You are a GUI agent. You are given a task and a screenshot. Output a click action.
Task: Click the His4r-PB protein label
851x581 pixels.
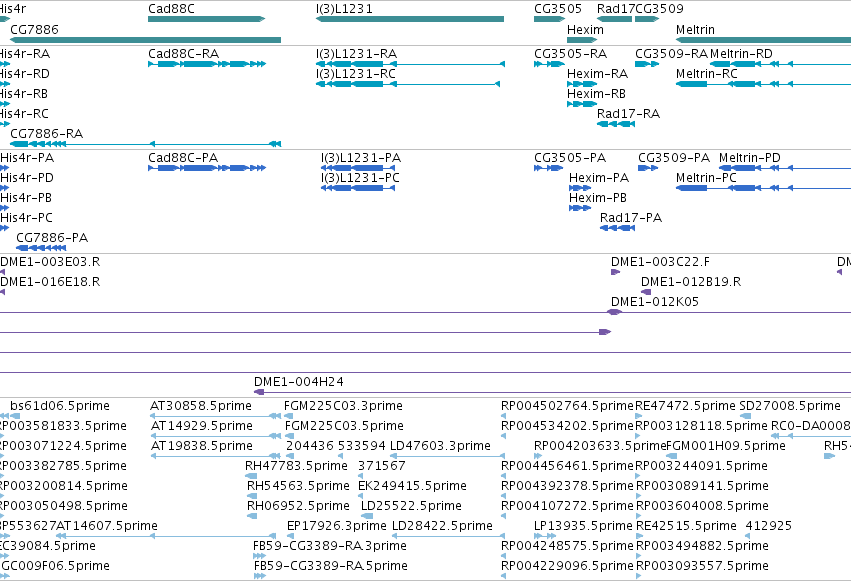(26, 198)
